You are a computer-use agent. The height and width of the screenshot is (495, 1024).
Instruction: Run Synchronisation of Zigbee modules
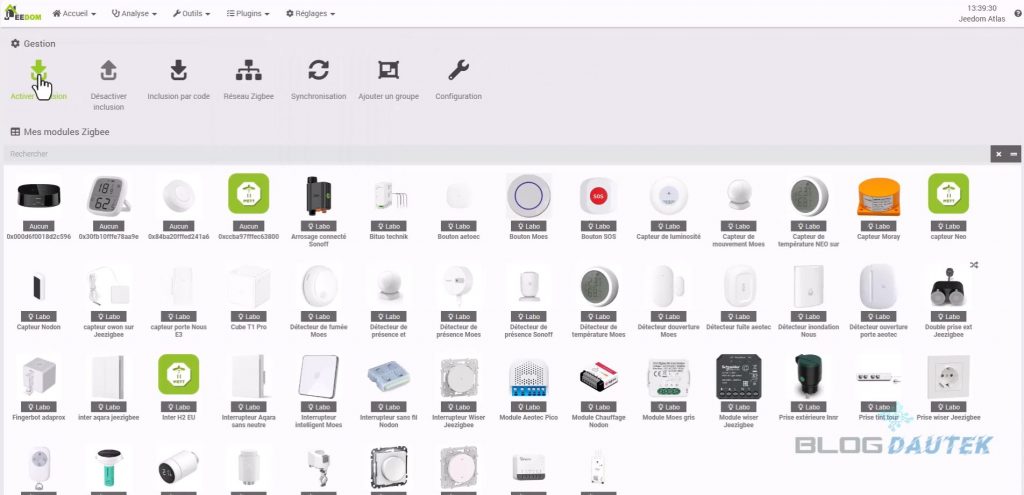coord(318,71)
